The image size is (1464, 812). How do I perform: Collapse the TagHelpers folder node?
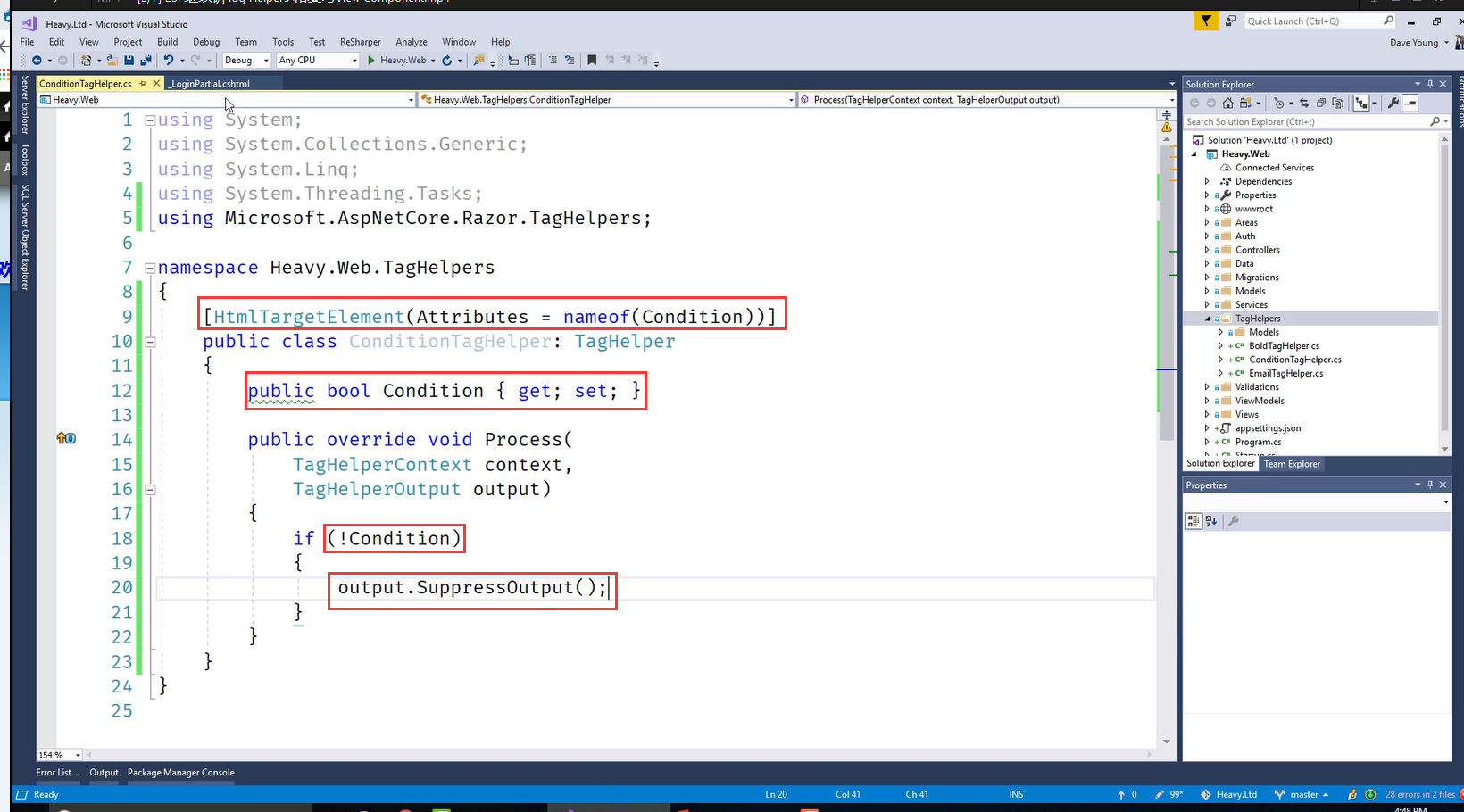coord(1207,319)
